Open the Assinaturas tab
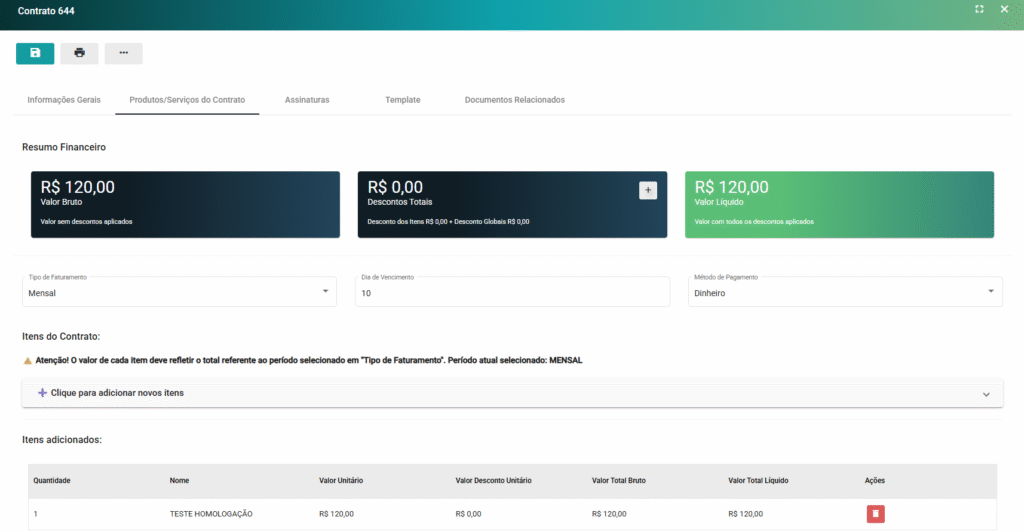 (307, 100)
